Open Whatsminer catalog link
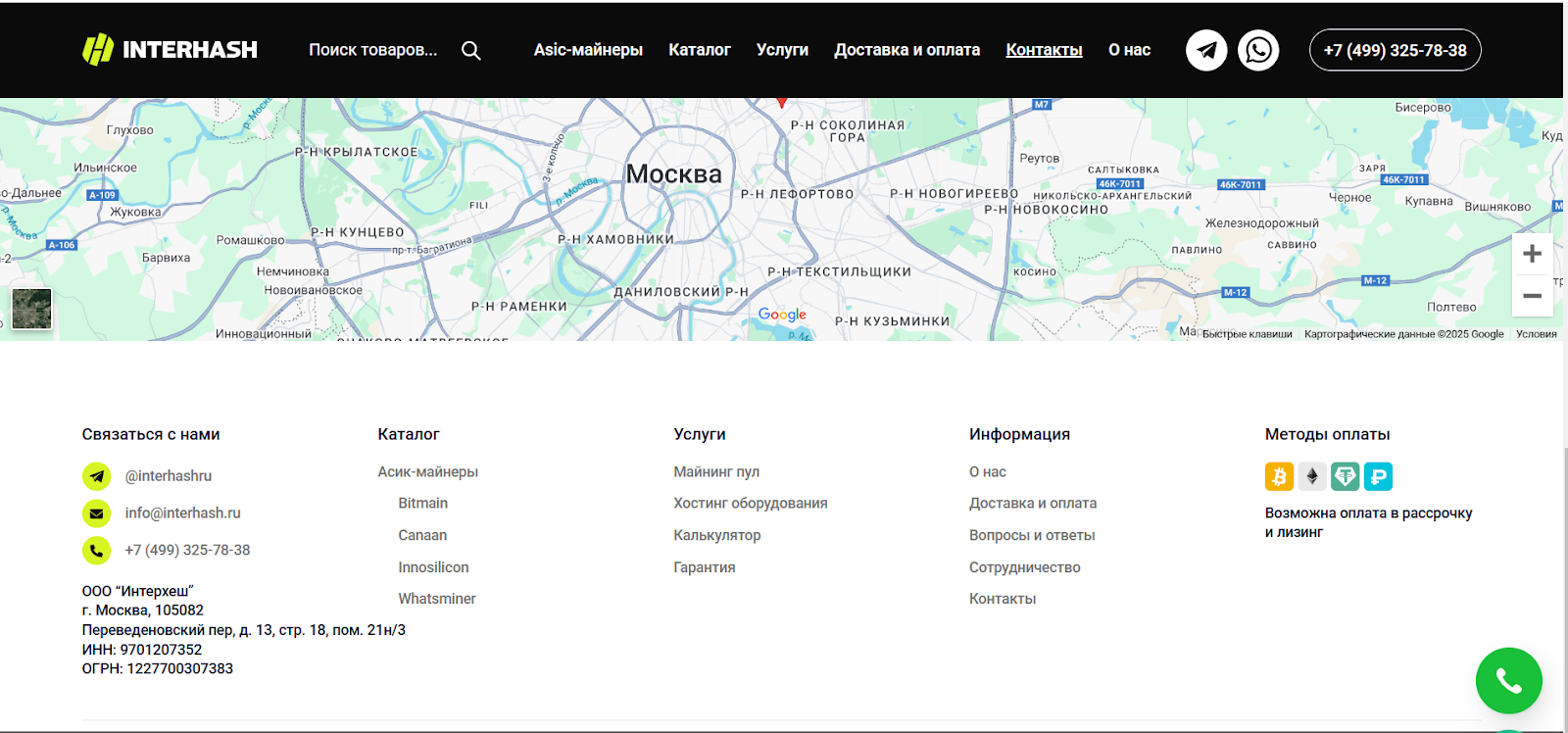This screenshot has height=733, width=1568. point(437,599)
